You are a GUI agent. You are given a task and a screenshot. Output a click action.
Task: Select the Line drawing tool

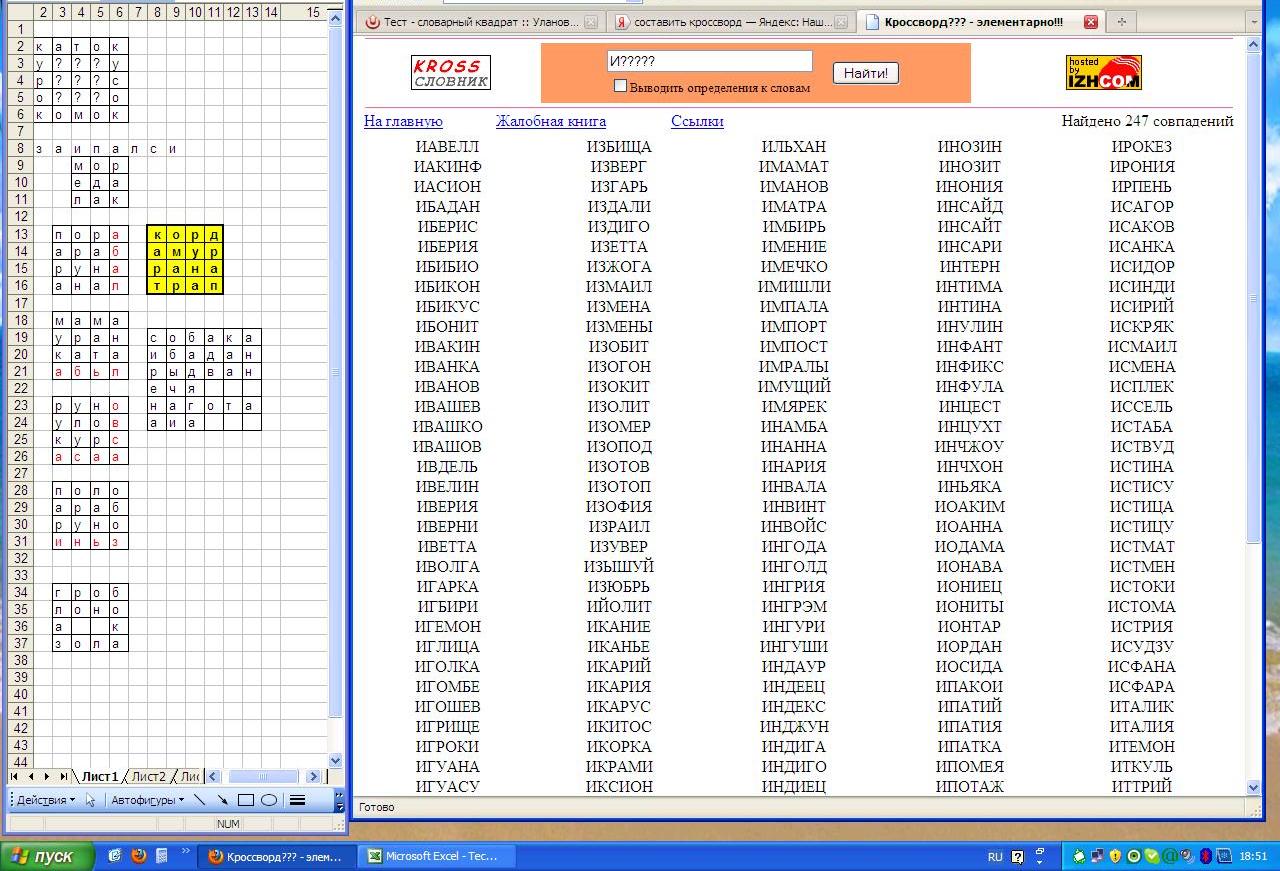[199, 800]
